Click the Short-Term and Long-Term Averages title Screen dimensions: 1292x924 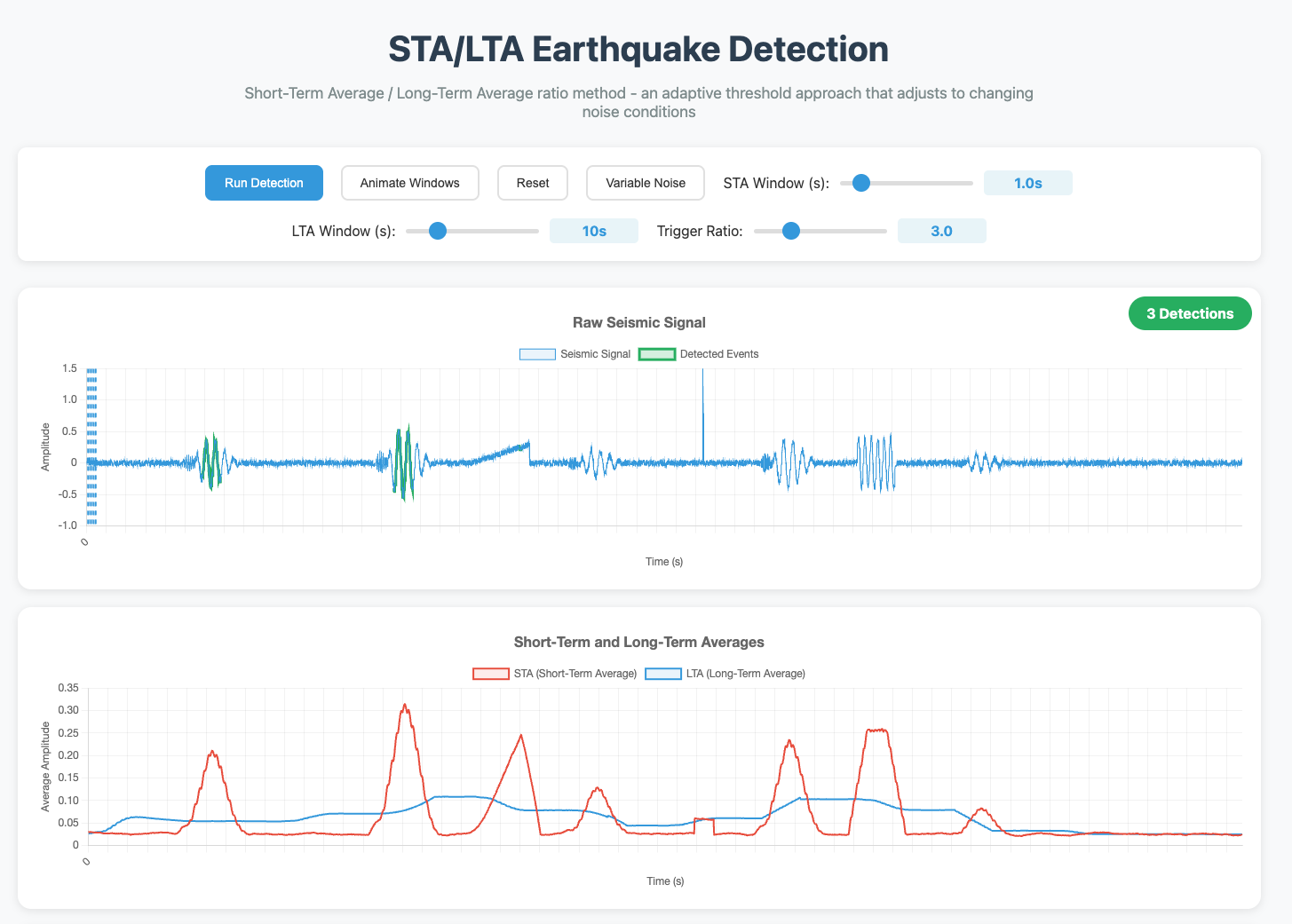click(x=638, y=642)
